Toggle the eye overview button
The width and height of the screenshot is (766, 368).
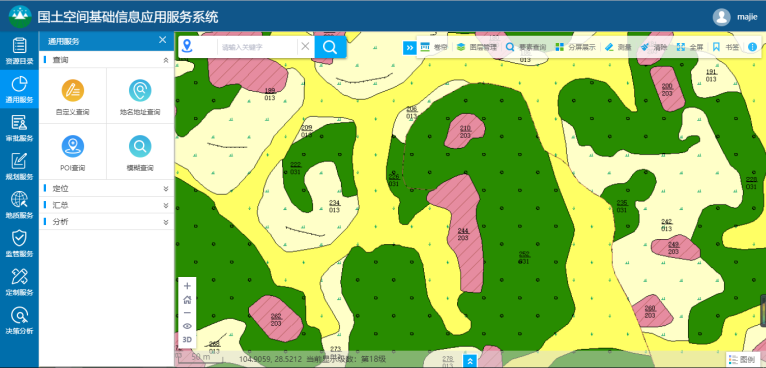pyautogui.click(x=187, y=326)
